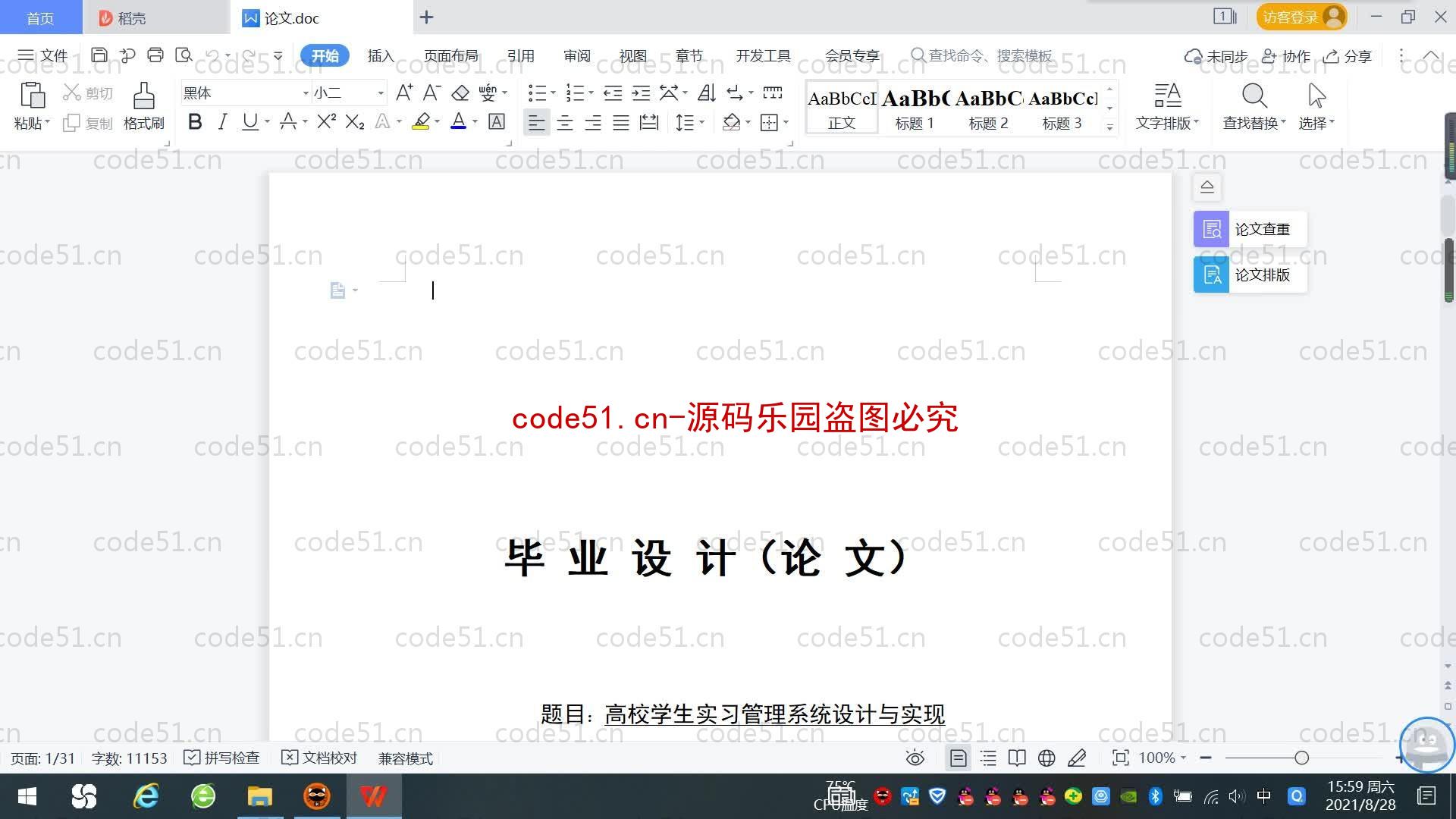The height and width of the screenshot is (819, 1456).
Task: Increase paragraph indent
Action: click(642, 93)
